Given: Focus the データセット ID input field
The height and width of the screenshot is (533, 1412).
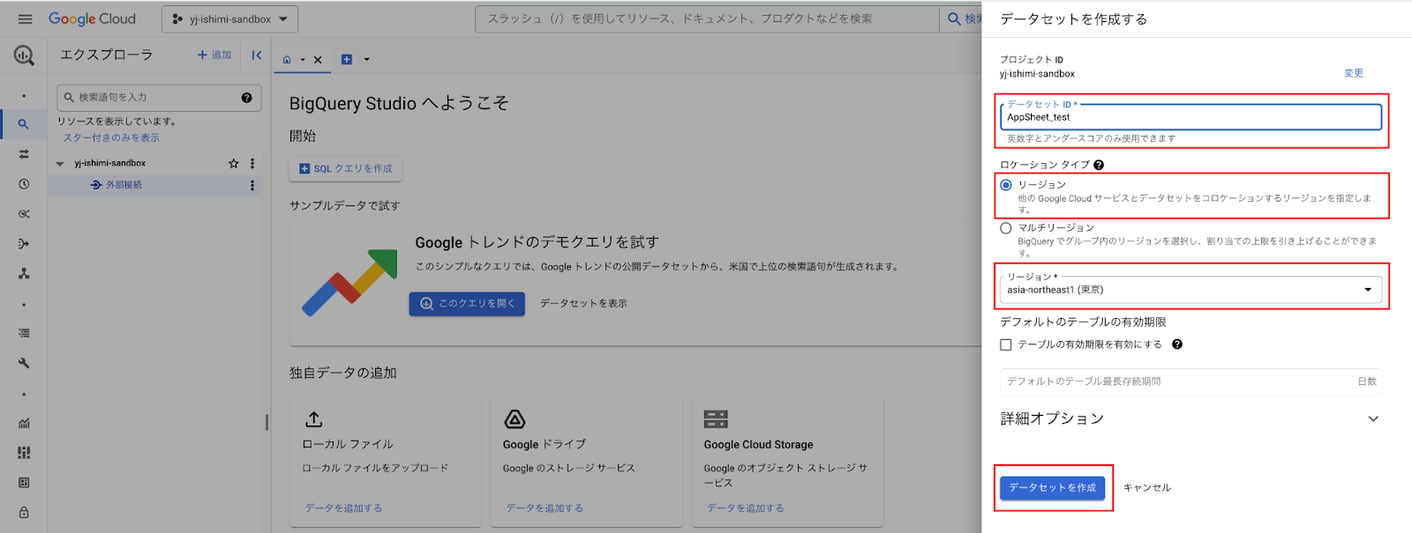Looking at the screenshot, I should (1191, 117).
